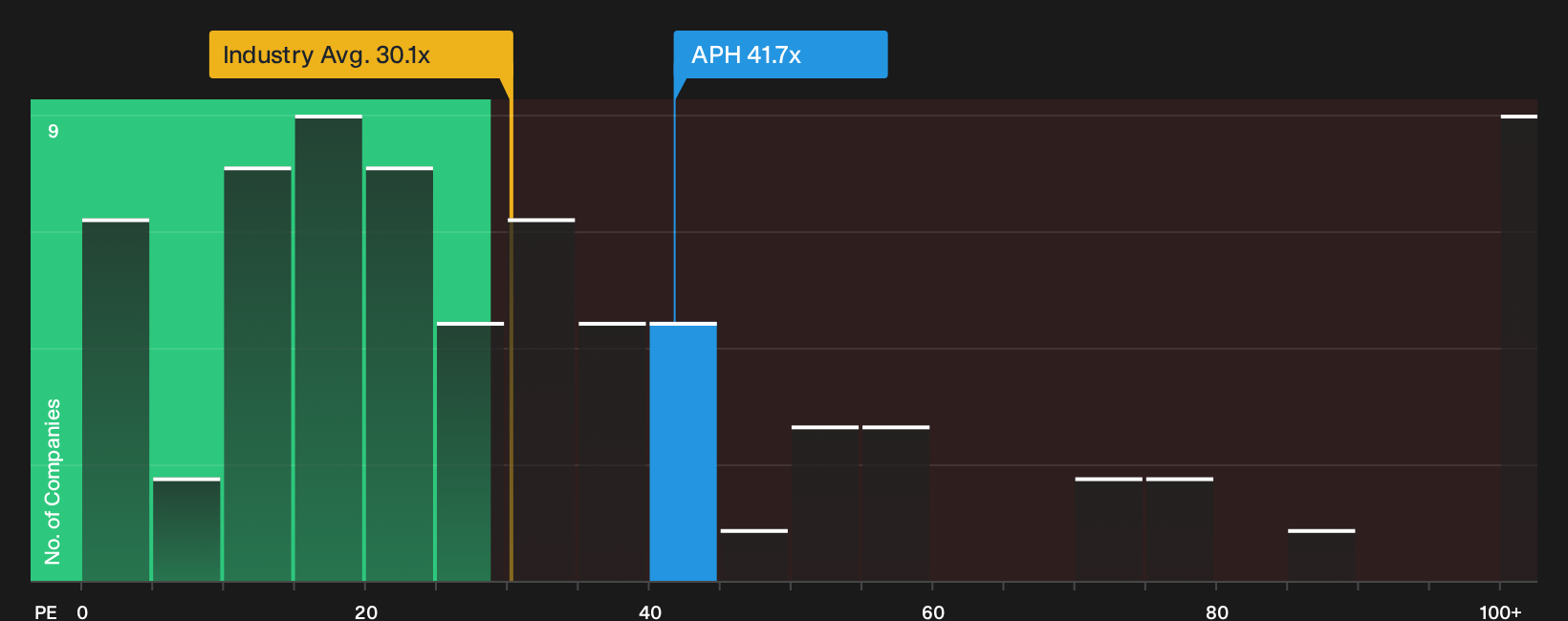The width and height of the screenshot is (1568, 621).
Task: Click the first green bar, starting at PE 0
Action: tap(116, 400)
